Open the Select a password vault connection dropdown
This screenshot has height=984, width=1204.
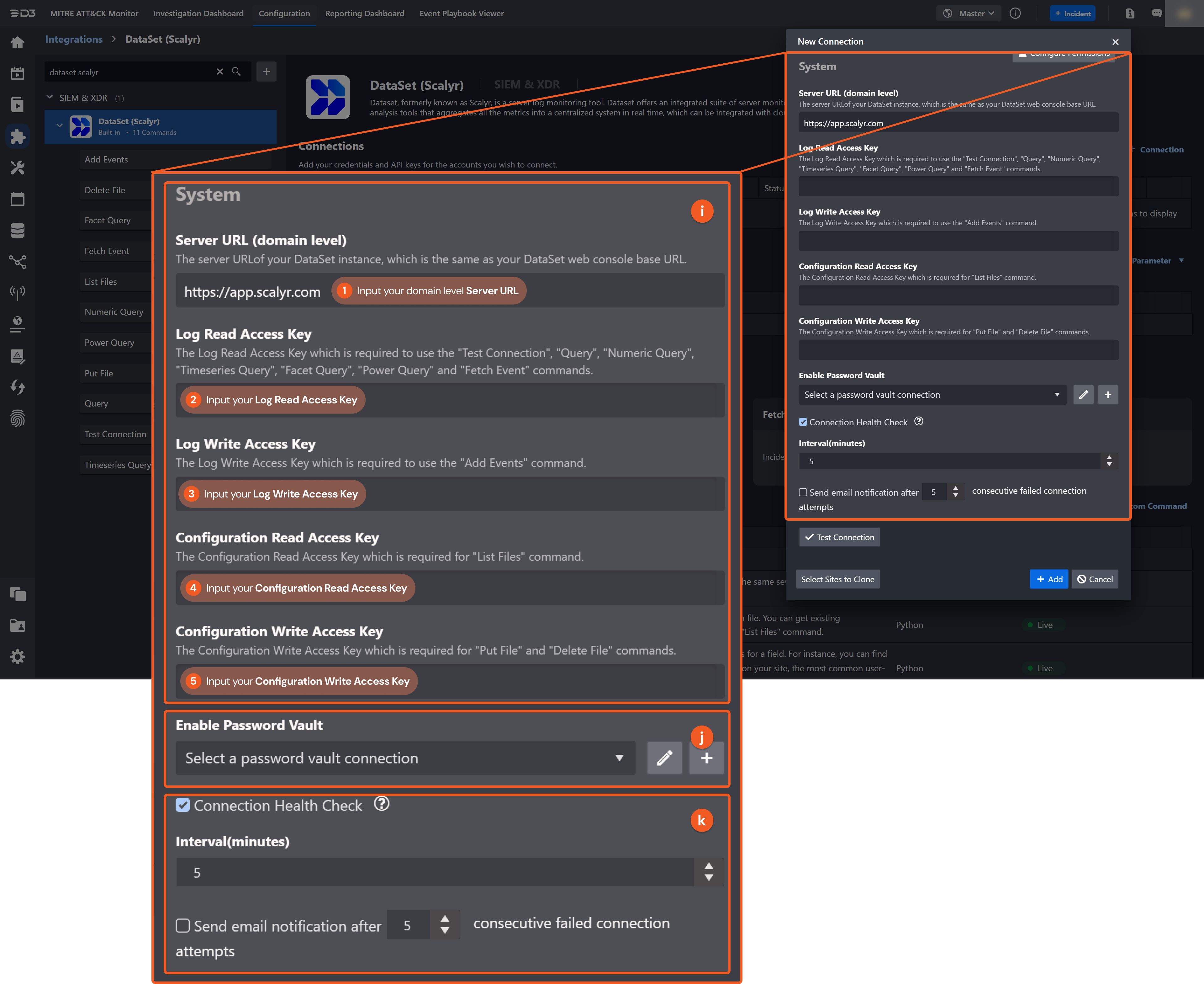click(404, 758)
